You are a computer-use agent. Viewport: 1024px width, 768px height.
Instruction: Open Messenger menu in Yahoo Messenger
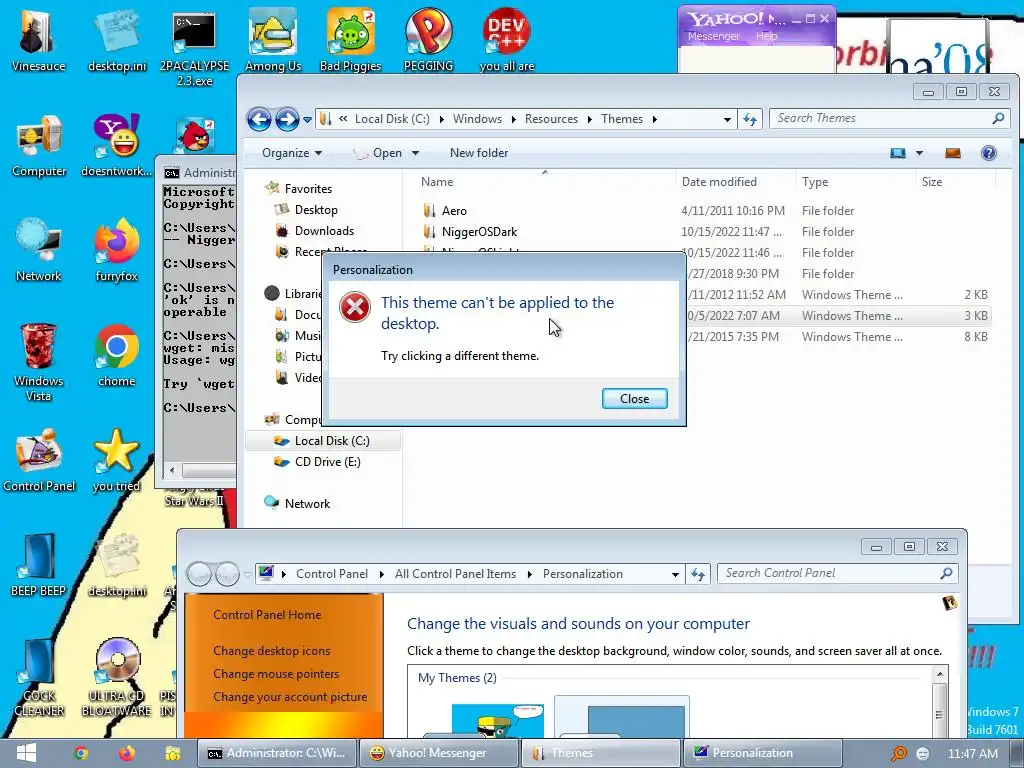(x=713, y=37)
